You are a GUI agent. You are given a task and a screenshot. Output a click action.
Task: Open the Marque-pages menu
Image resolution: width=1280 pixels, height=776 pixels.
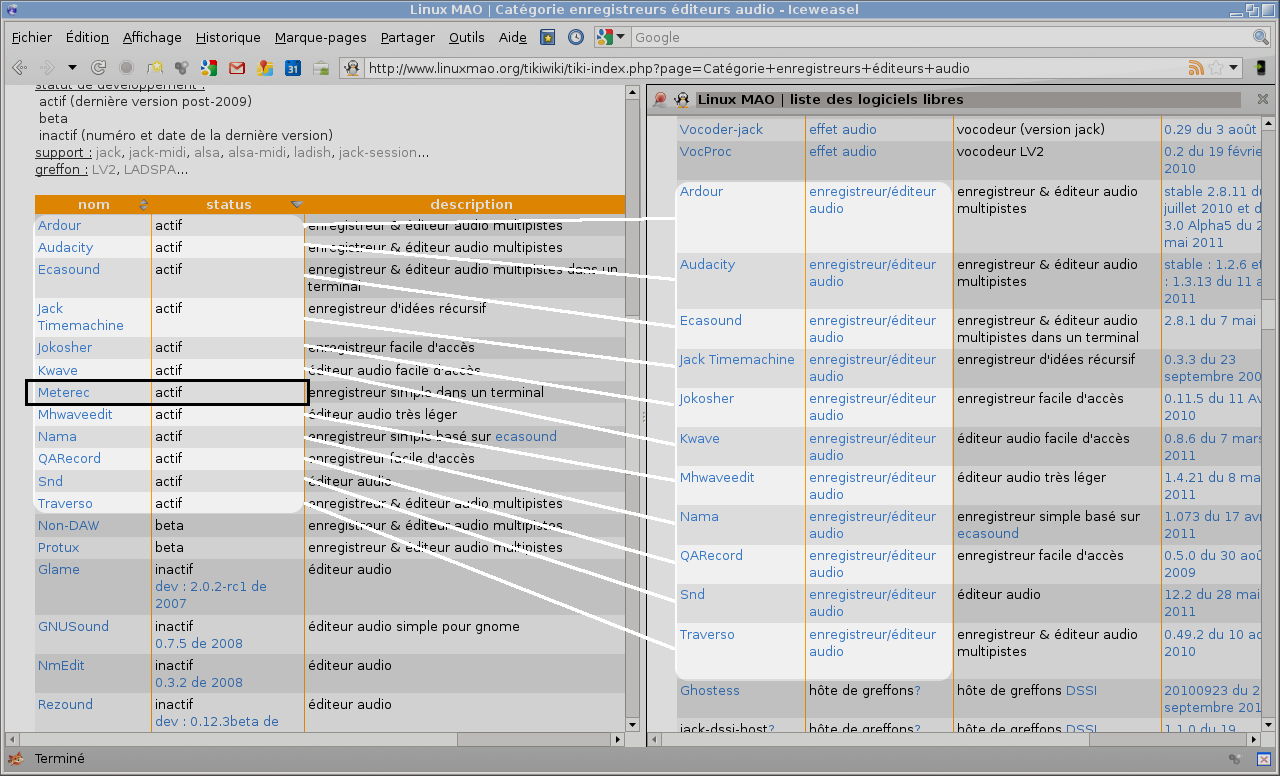click(x=320, y=37)
